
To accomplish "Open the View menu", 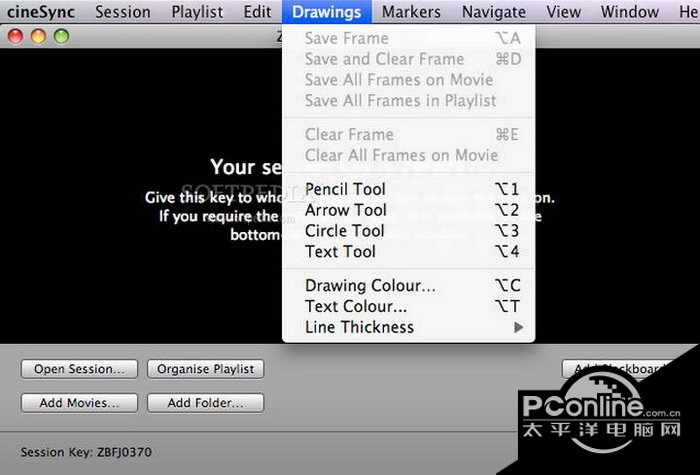I will click(563, 12).
